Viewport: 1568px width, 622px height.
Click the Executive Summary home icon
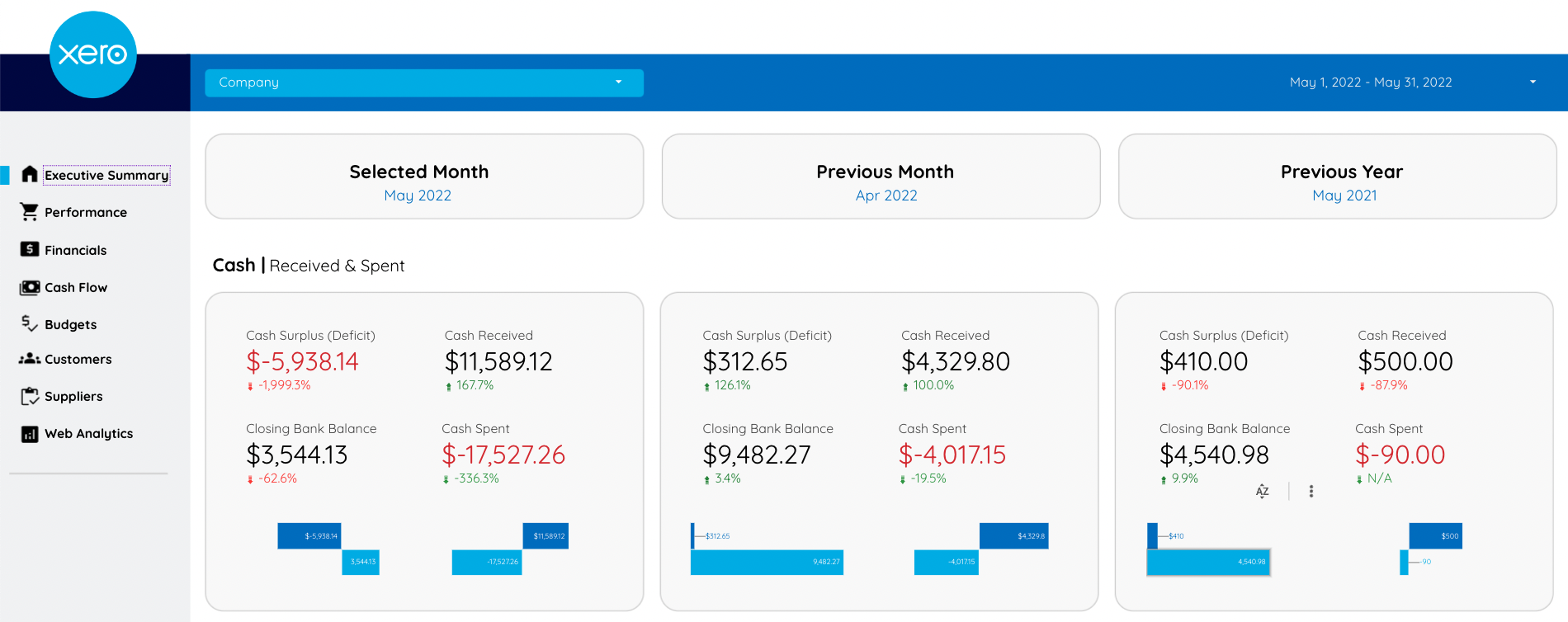[30, 174]
